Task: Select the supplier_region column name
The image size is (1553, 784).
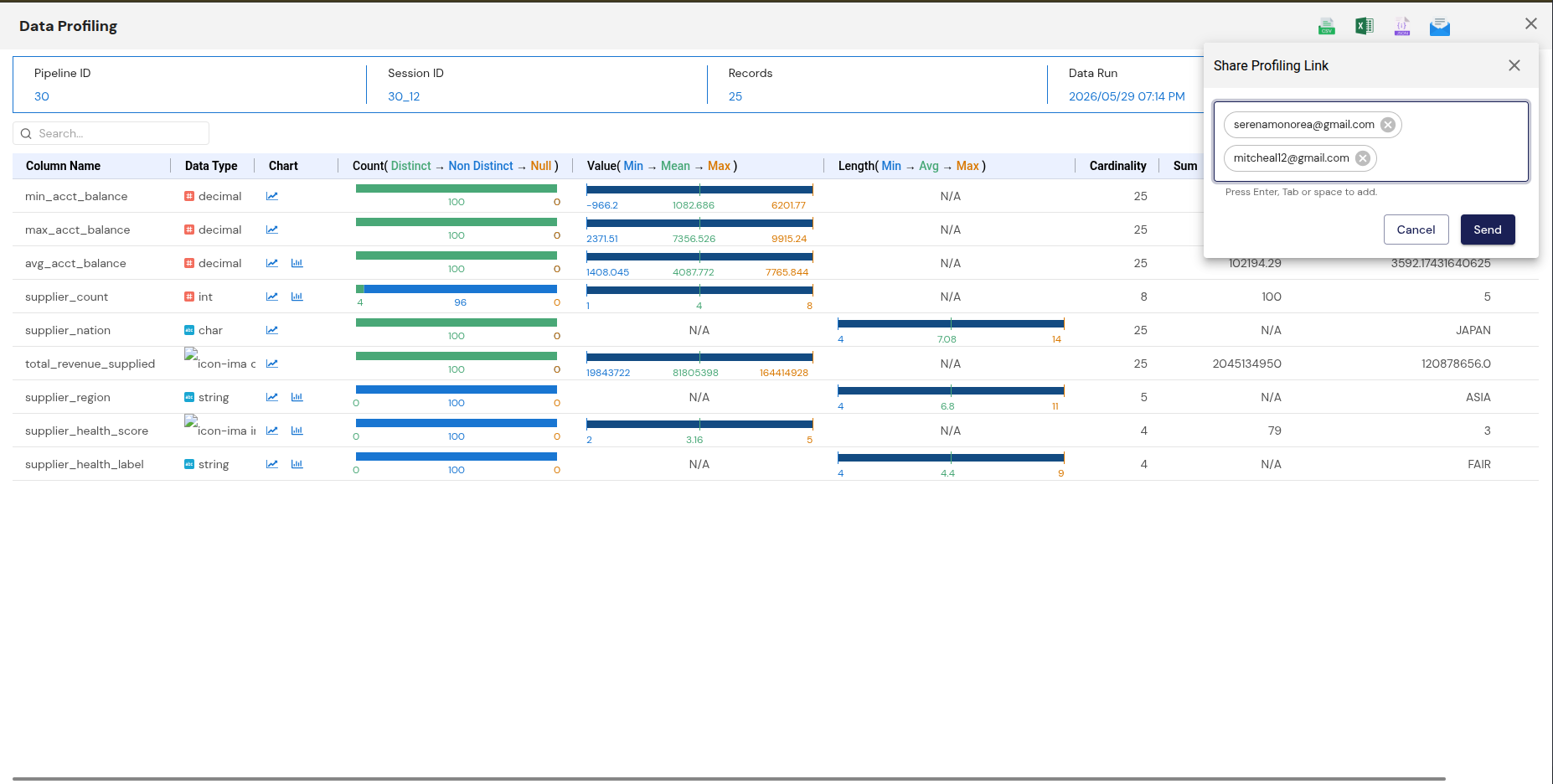Action: click(68, 397)
